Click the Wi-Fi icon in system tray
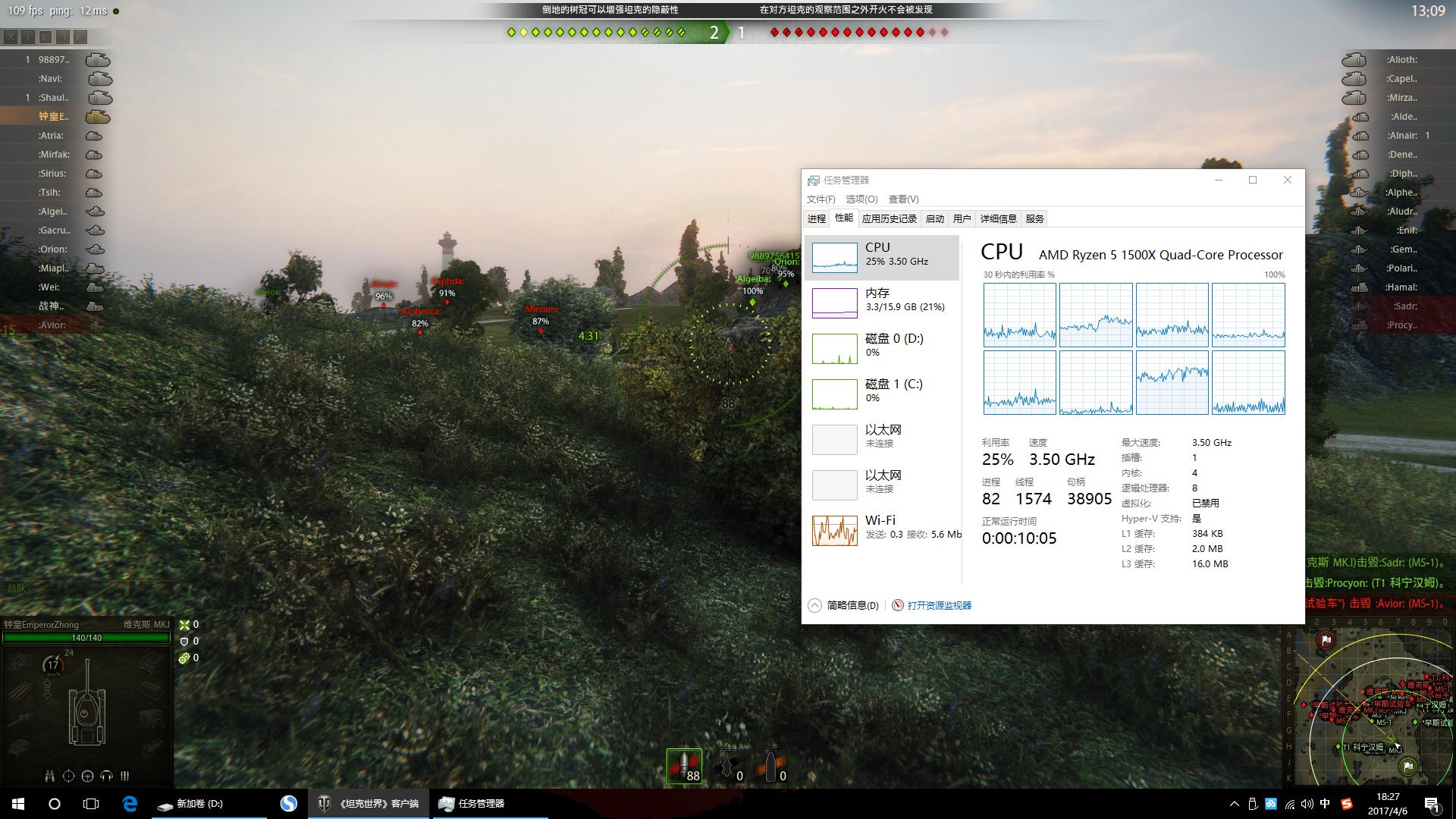Viewport: 1456px width, 819px height. tap(1288, 804)
